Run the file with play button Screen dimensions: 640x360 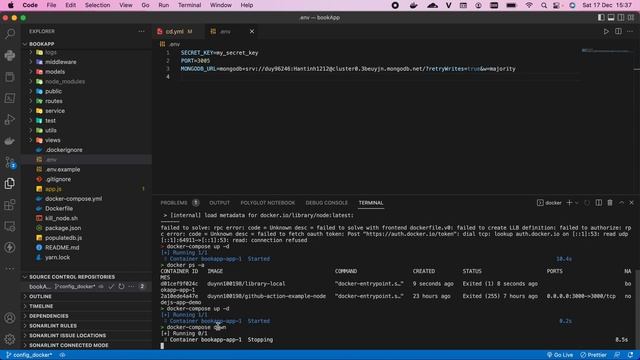[x=606, y=31]
